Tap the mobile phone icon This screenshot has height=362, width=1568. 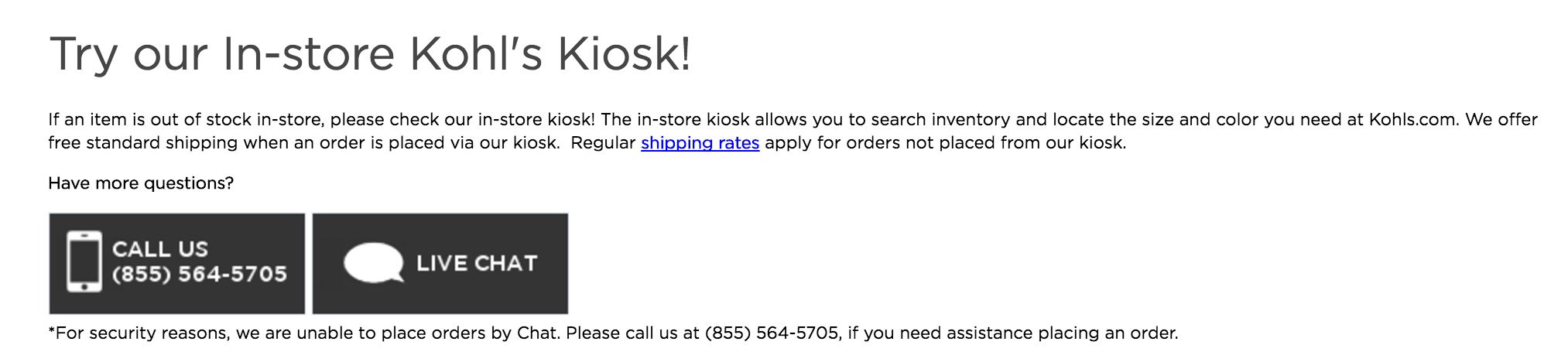tap(84, 261)
